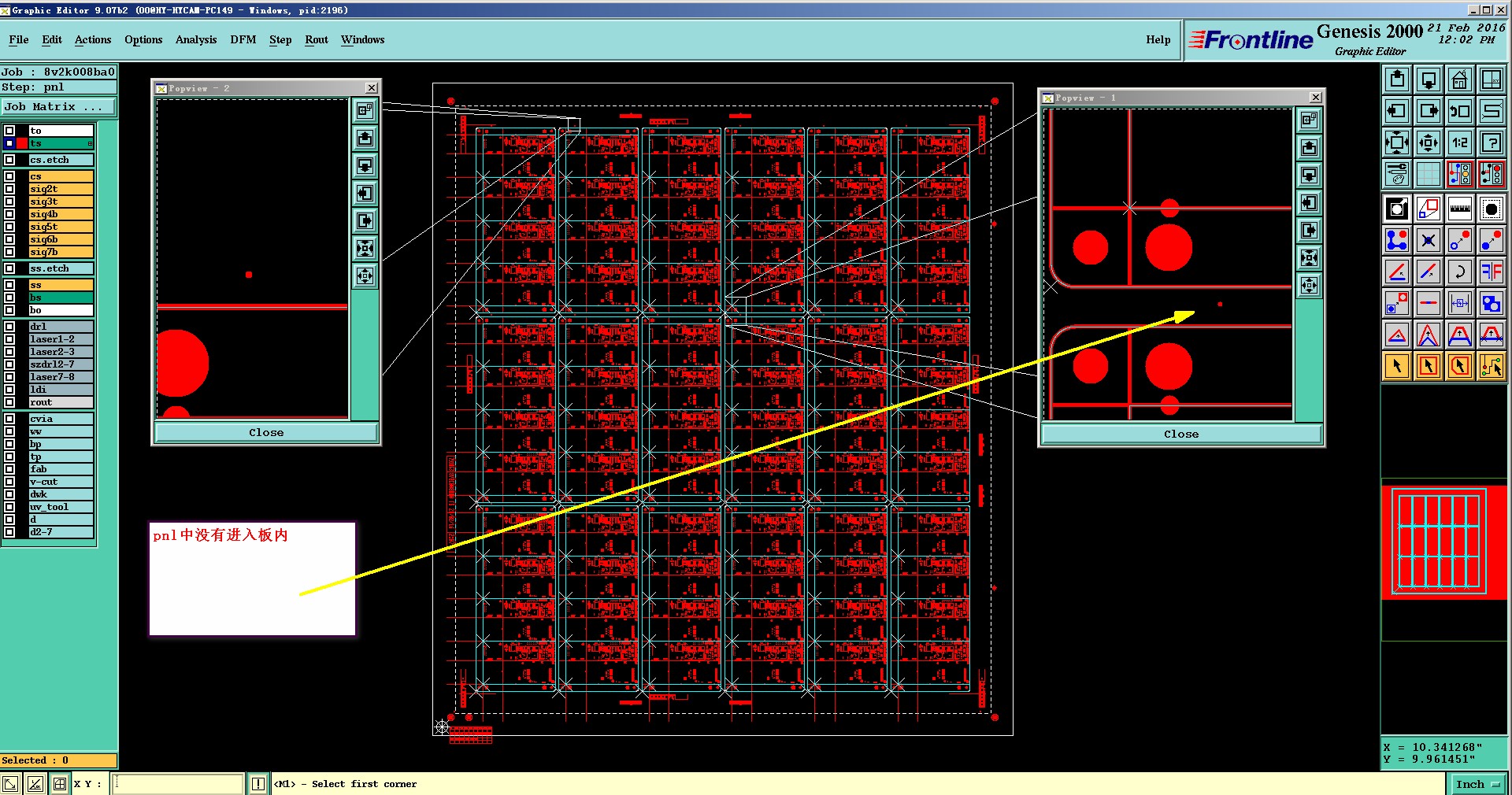The image size is (1512, 795).
Task: Click the rectangle-select pointer icon
Action: [1429, 366]
